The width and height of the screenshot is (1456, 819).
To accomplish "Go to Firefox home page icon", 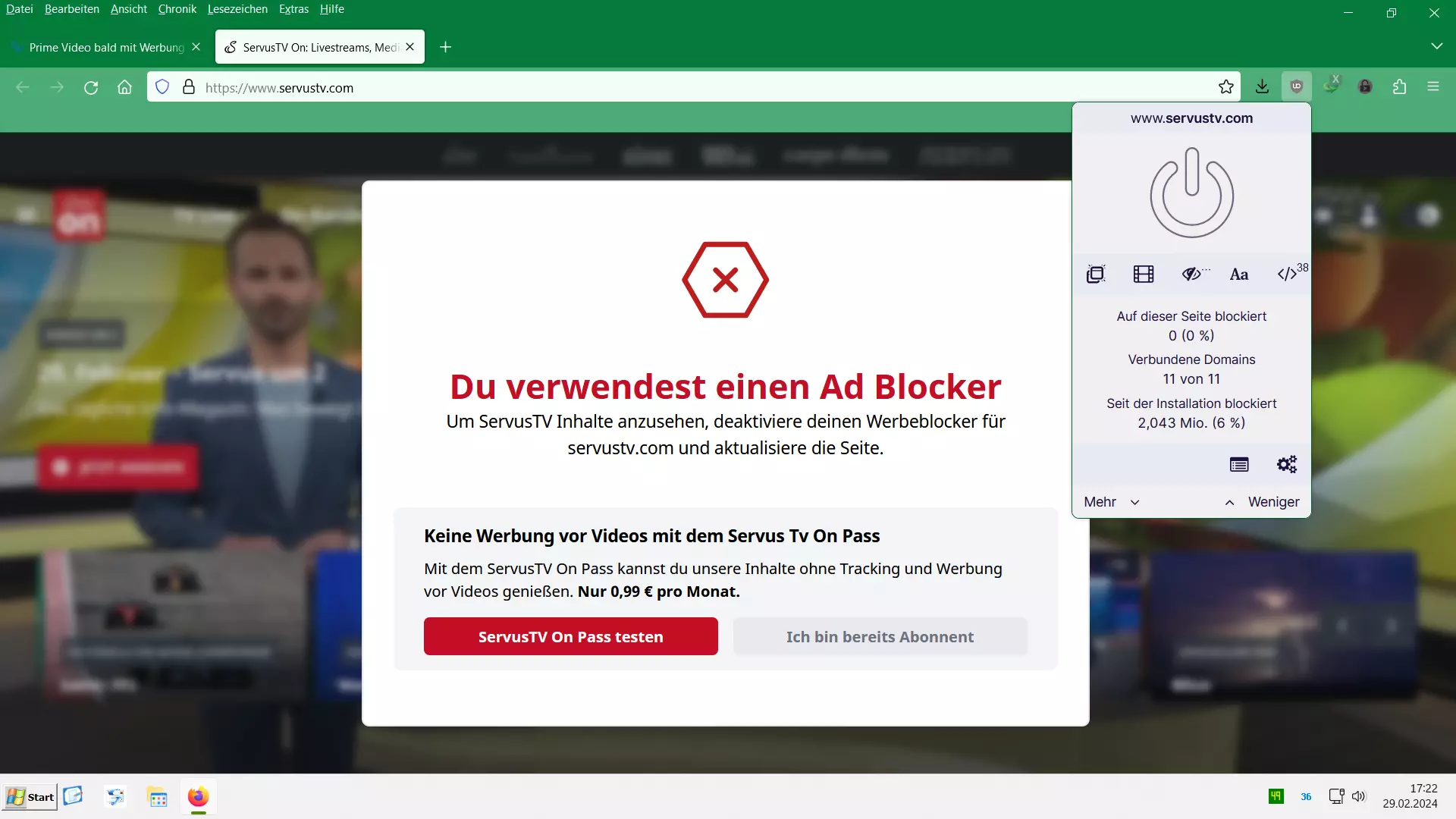I will 125,87.
